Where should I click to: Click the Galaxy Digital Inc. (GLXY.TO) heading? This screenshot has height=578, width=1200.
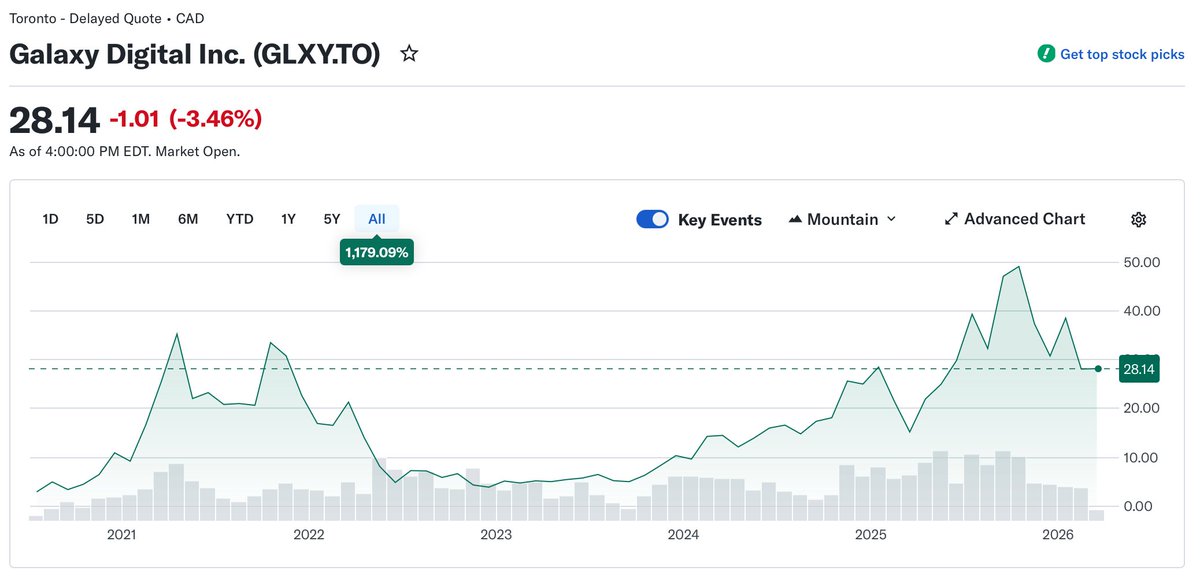click(x=195, y=54)
